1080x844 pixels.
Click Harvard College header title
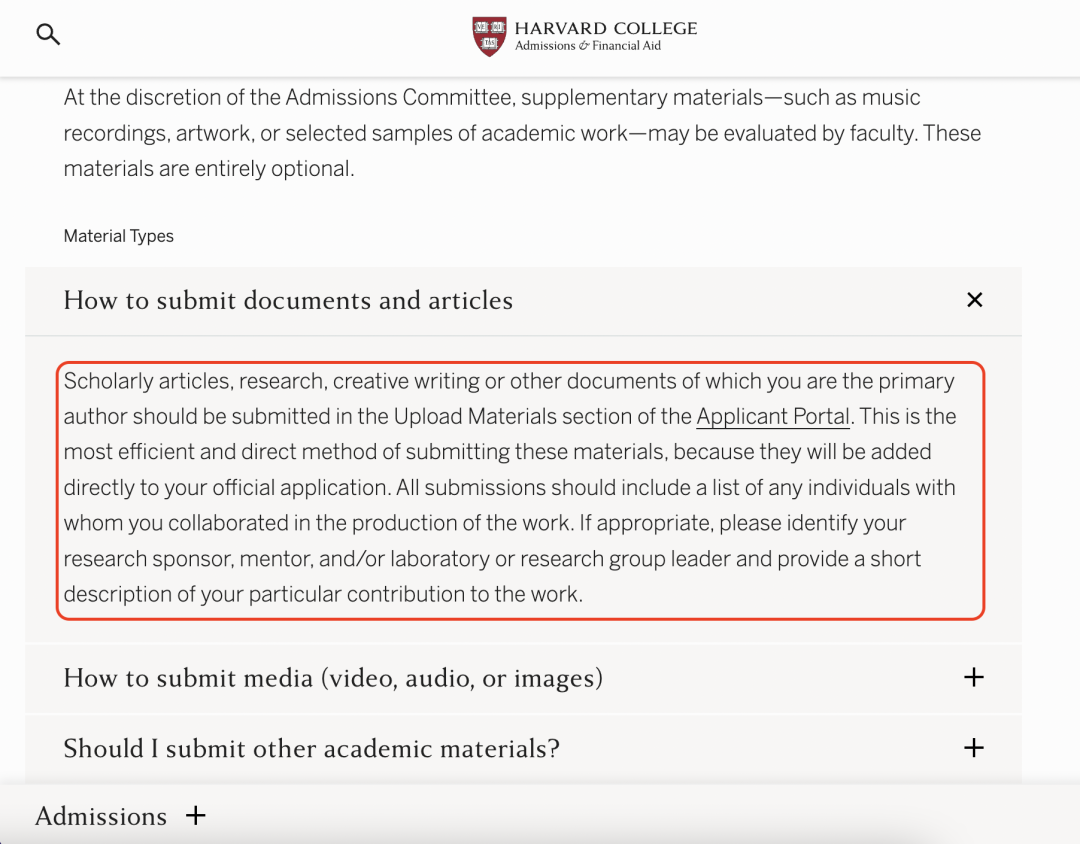(x=605, y=28)
